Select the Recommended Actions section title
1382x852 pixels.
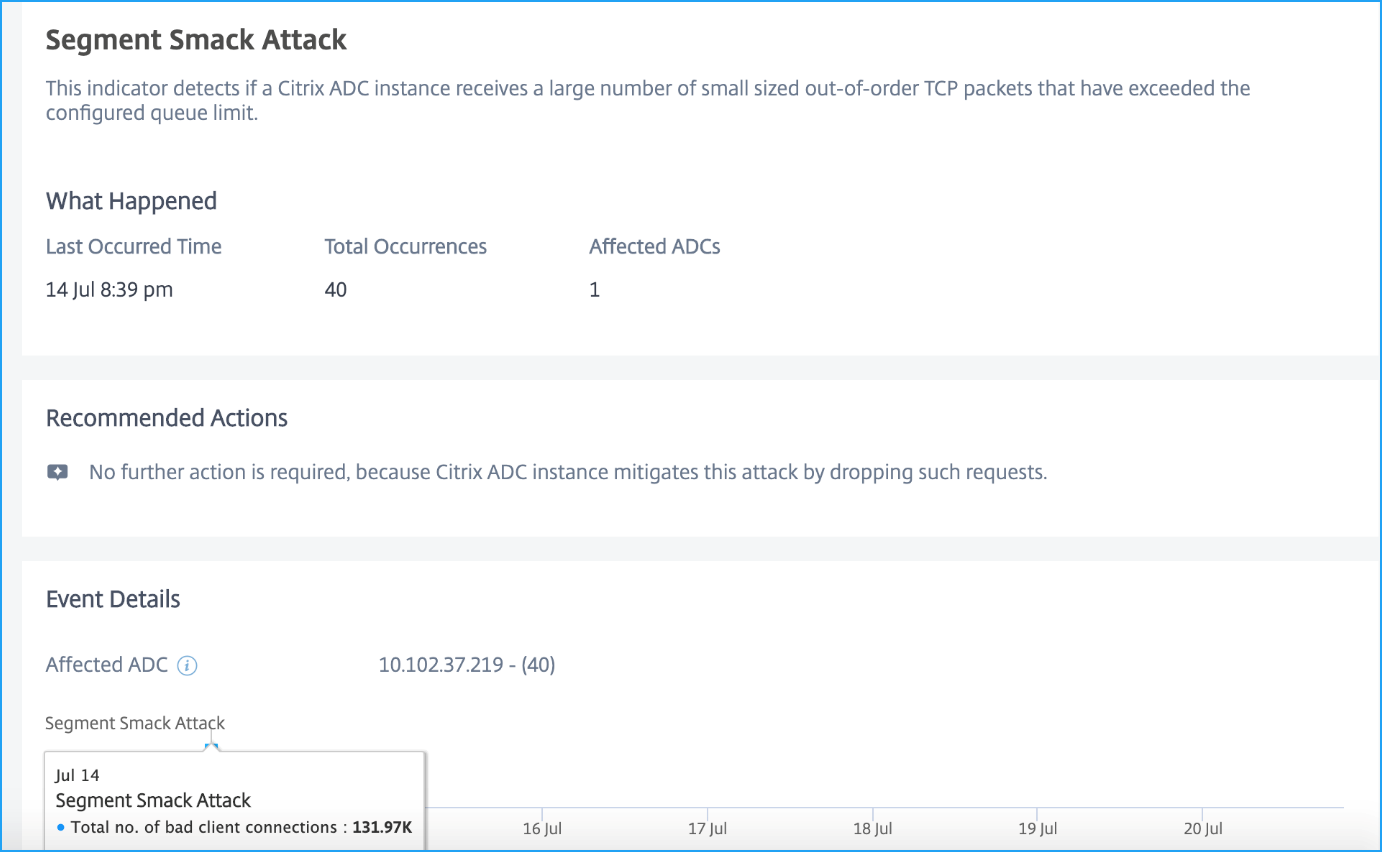167,418
